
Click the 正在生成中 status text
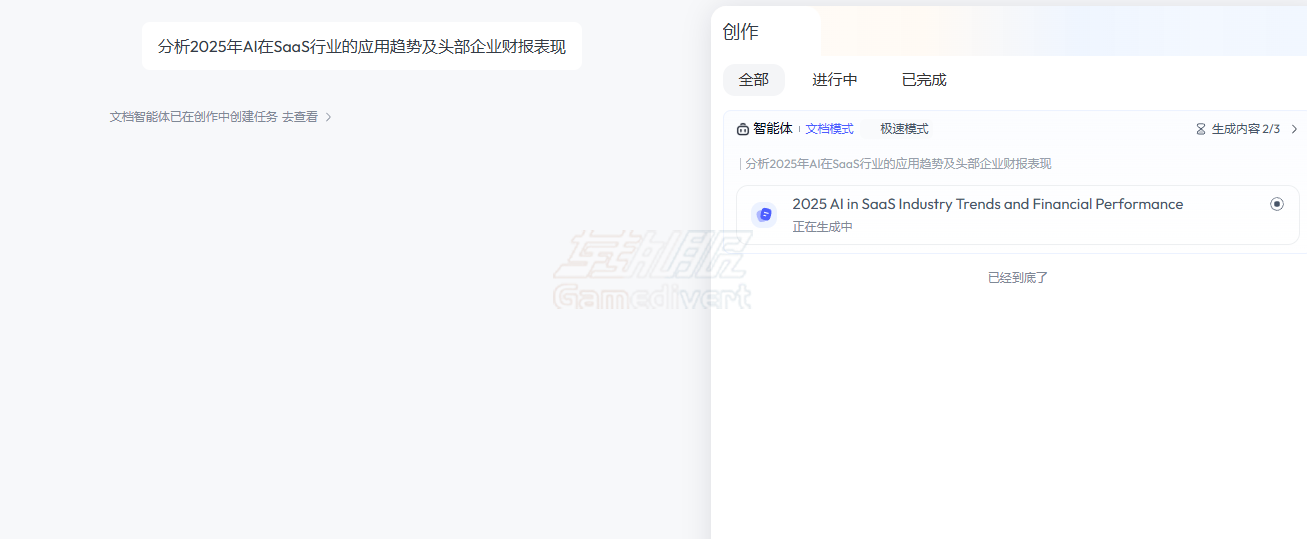pyautogui.click(x=823, y=227)
